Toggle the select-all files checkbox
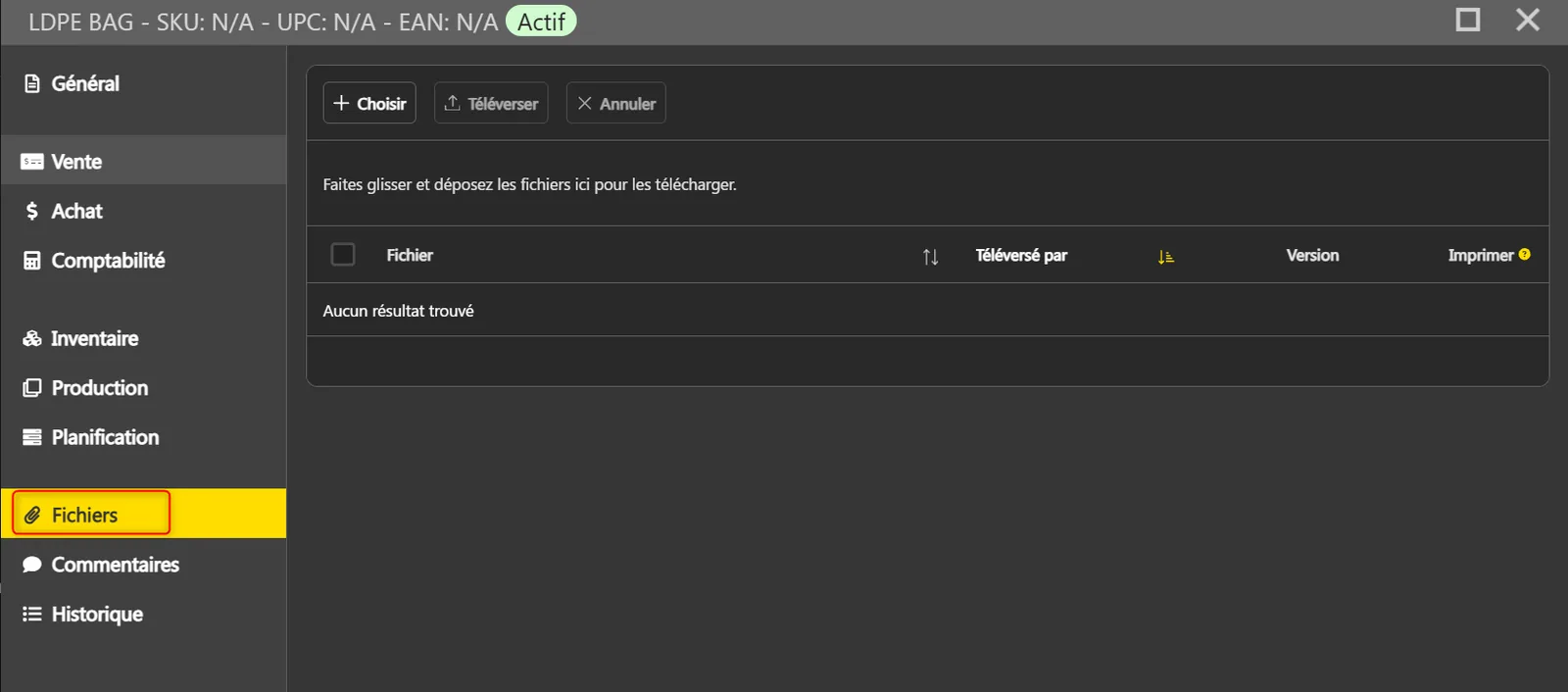Screen dimensions: 1568x692 [343, 255]
